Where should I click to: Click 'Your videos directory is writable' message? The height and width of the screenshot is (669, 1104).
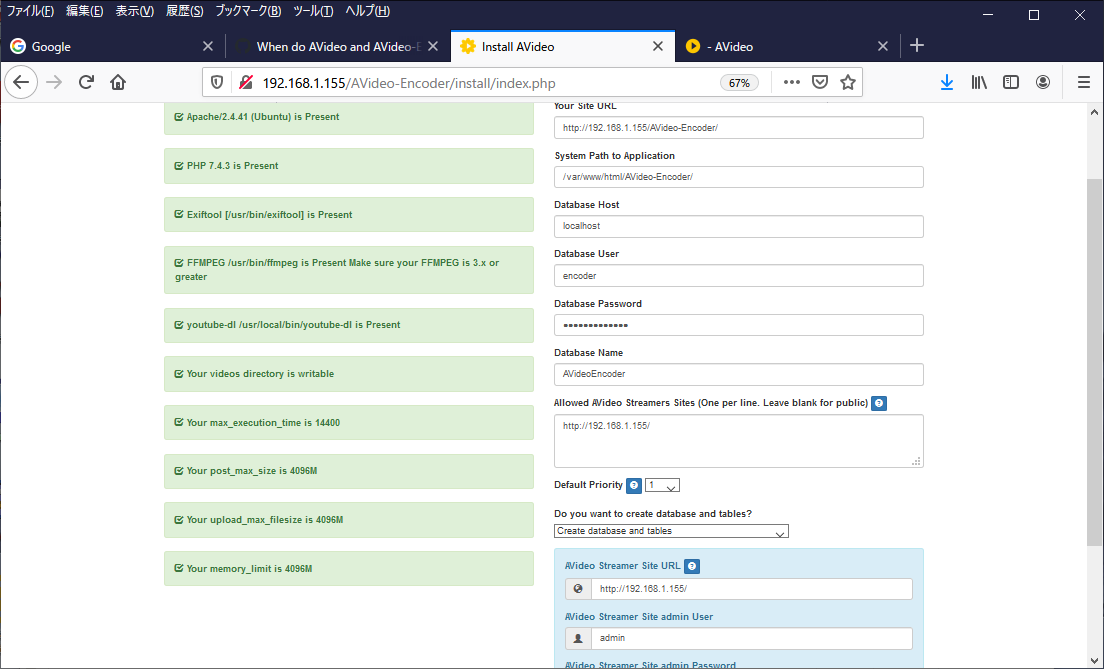349,374
